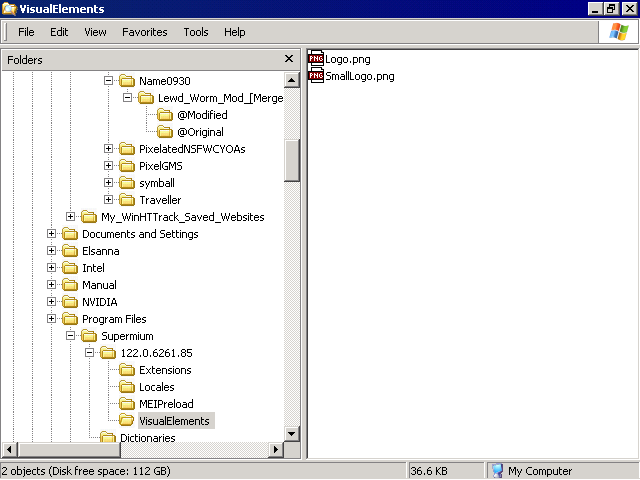Click the Program Files folder icon
This screenshot has height=480, width=640.
click(70, 319)
